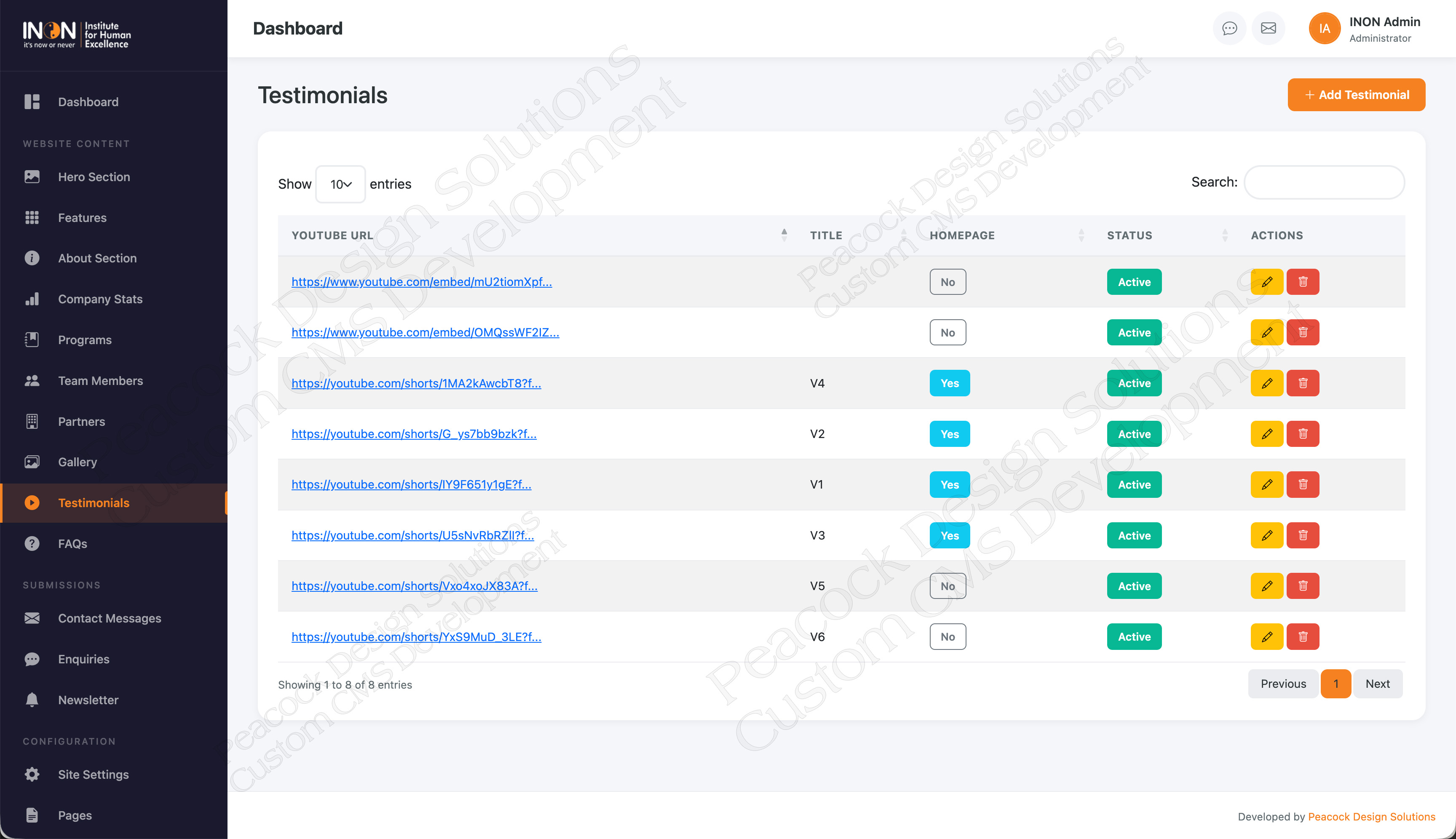Open Dashboard in the sidebar
Image resolution: width=1456 pixels, height=839 pixels.
(x=114, y=102)
